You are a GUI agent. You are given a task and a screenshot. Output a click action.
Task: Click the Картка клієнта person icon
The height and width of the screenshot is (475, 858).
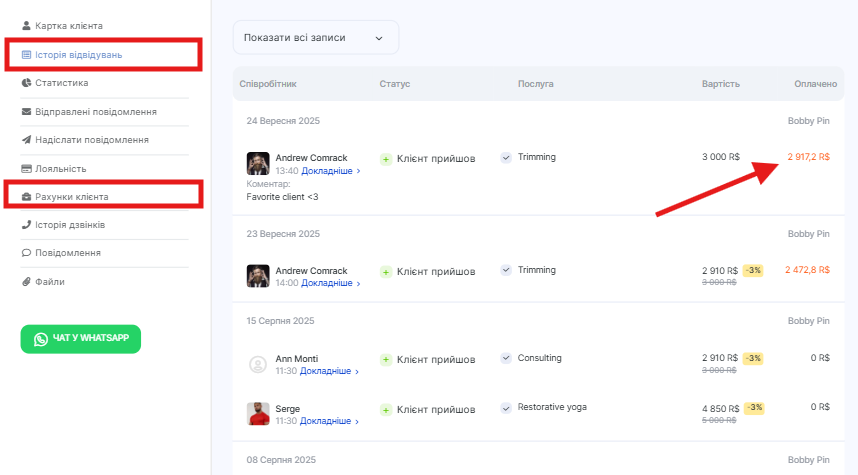click(26, 25)
